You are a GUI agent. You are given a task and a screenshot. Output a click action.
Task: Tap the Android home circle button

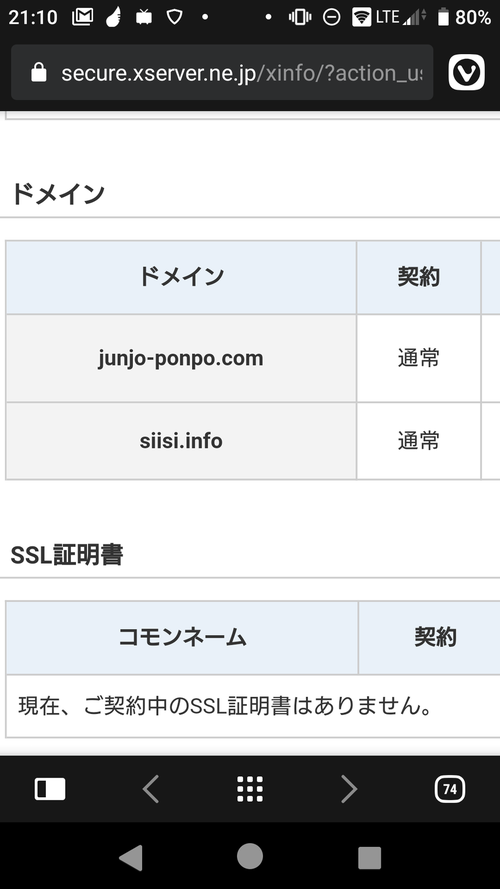point(249,856)
